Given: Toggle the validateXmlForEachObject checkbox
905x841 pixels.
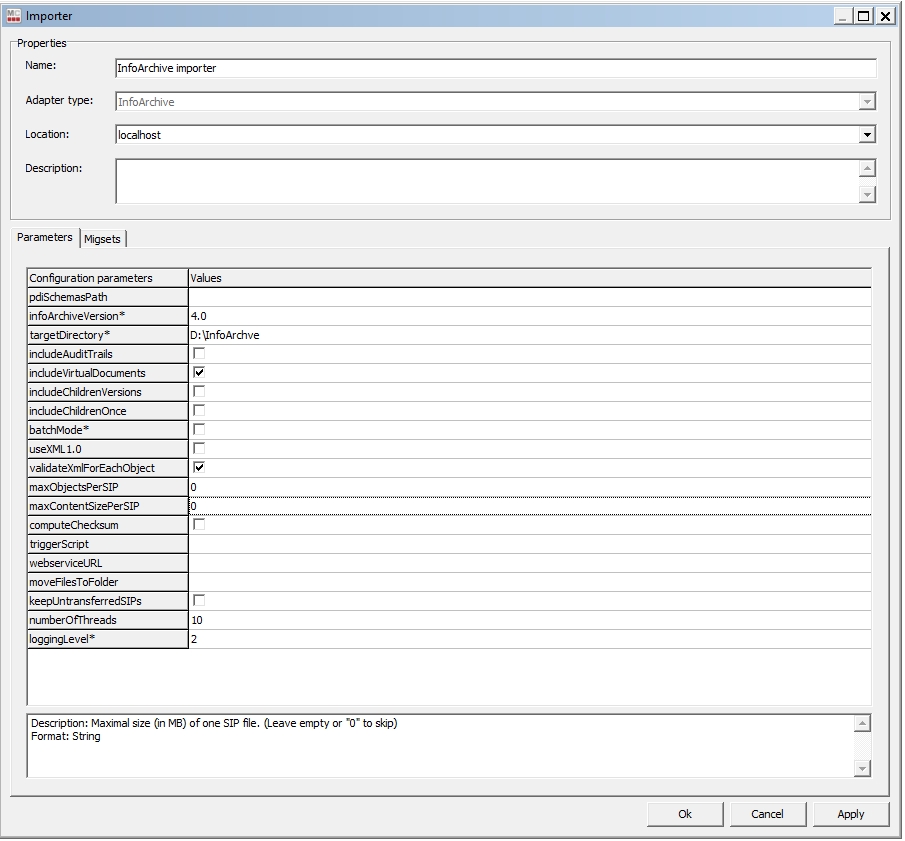Looking at the screenshot, I should pos(199,467).
